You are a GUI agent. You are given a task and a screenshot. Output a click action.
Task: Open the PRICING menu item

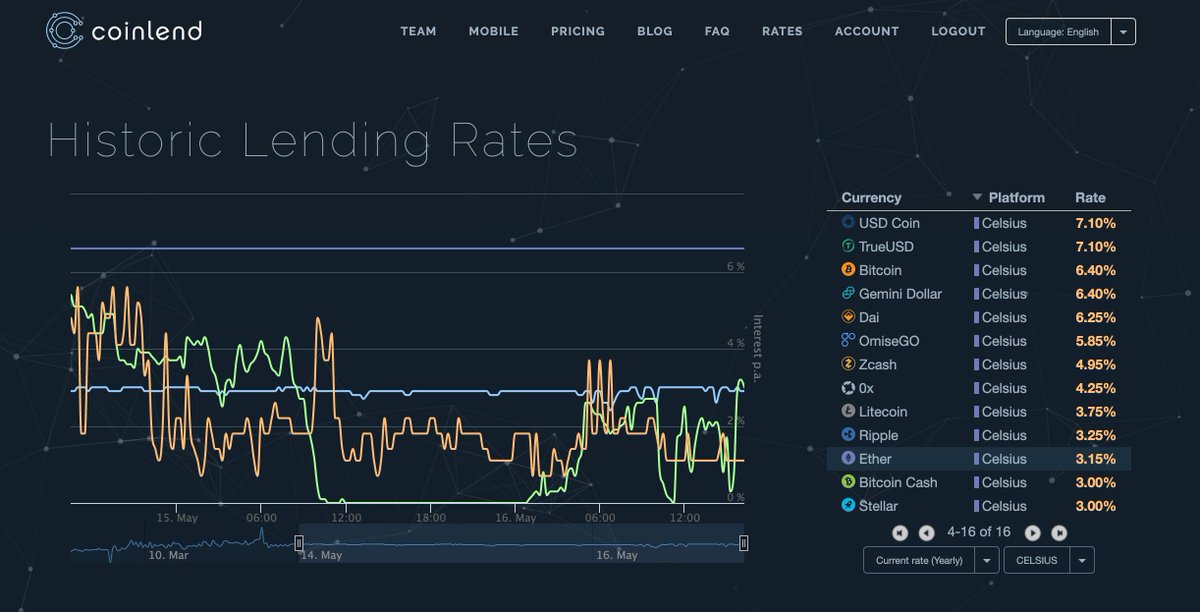coord(578,31)
